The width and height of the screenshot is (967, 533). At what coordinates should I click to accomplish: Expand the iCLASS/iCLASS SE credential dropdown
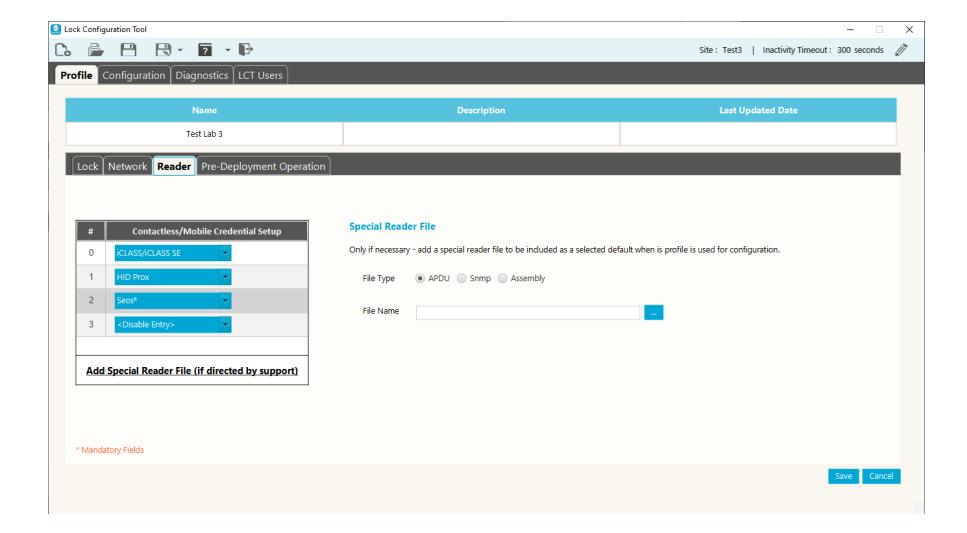click(225, 253)
